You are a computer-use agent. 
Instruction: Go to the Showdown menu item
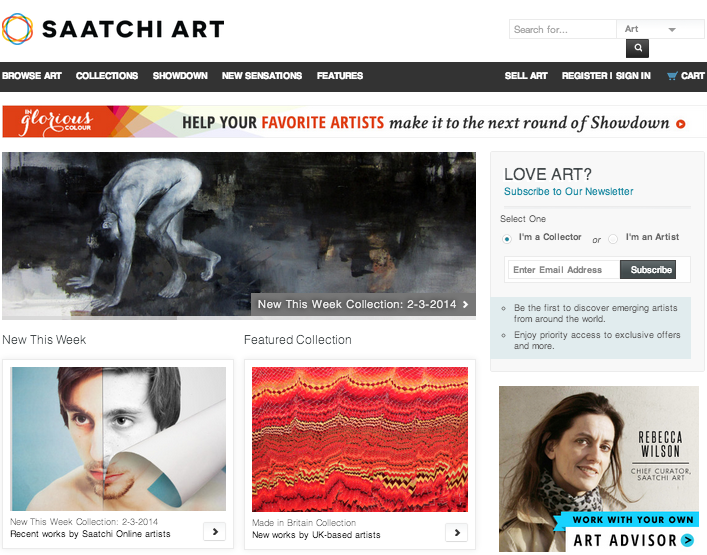(x=180, y=76)
